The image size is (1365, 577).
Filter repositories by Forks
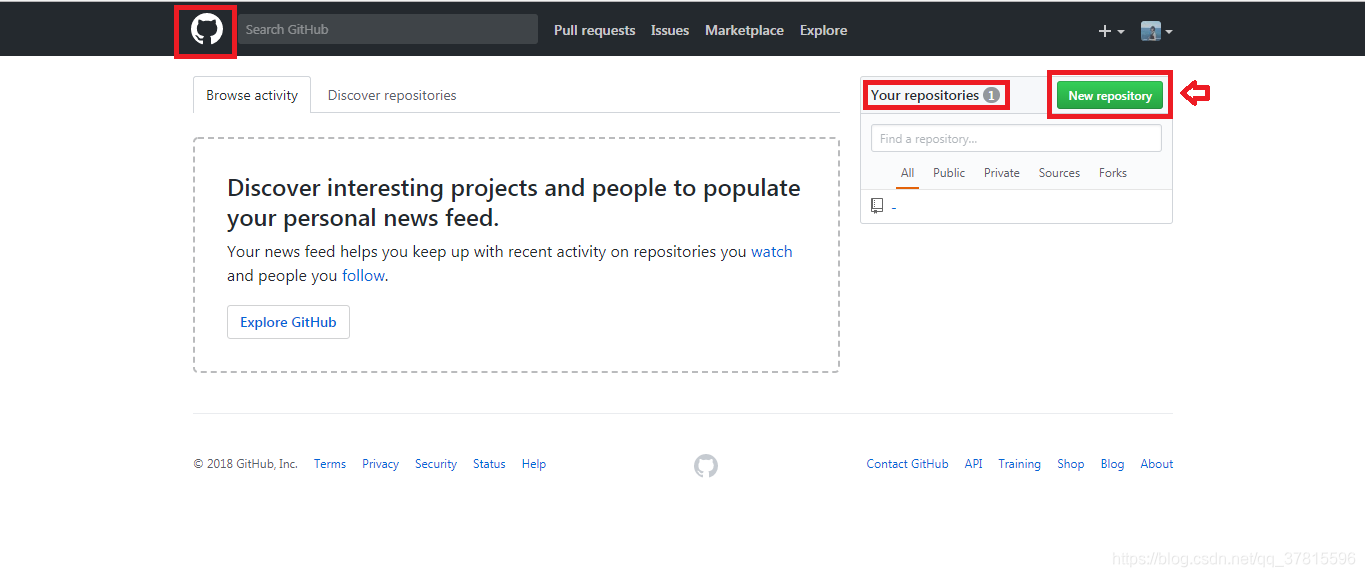[1112, 173]
